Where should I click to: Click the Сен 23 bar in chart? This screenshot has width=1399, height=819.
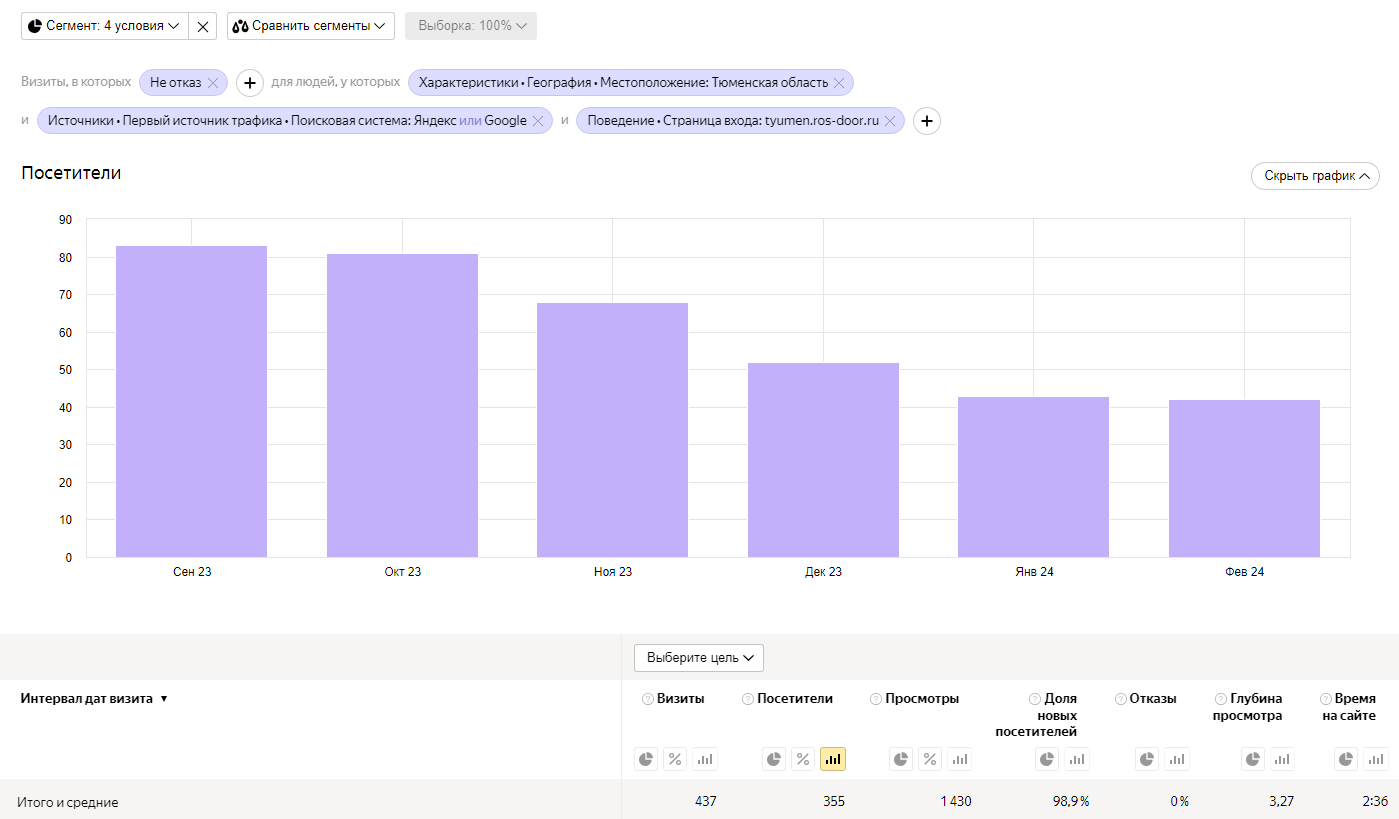coord(191,400)
